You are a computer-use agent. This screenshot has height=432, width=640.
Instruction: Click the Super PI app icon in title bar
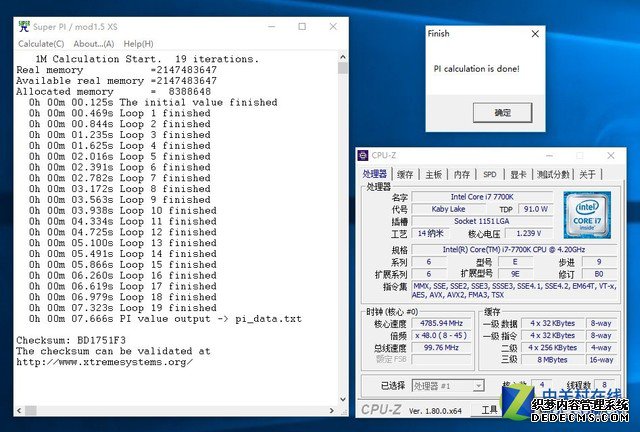pyautogui.click(x=24, y=27)
